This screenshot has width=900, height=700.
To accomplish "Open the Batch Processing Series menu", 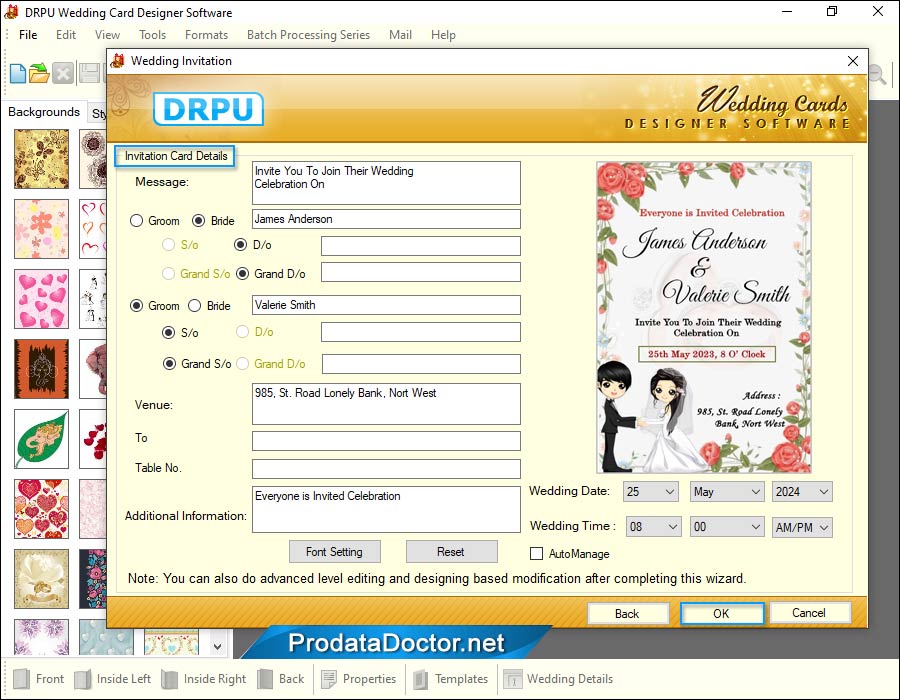I will pos(308,35).
